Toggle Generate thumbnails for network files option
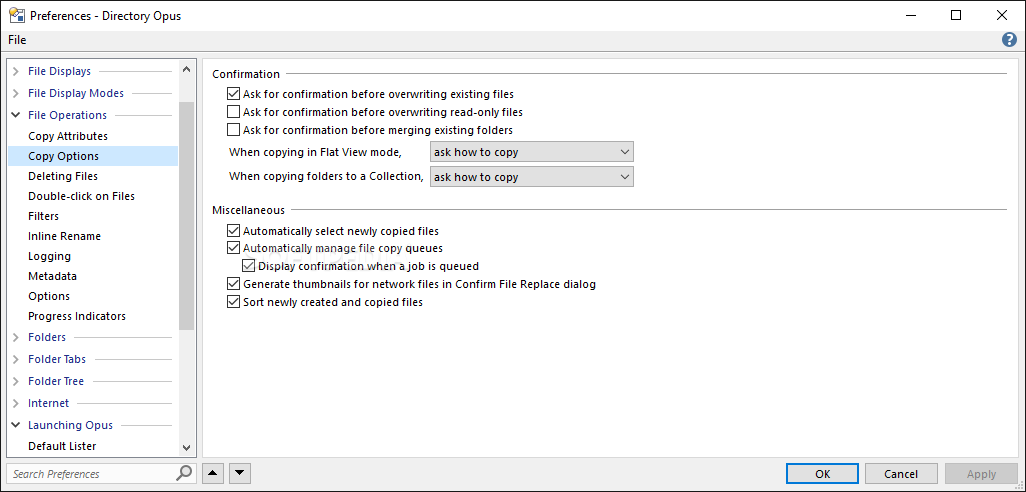The height and width of the screenshot is (492, 1026). [234, 284]
